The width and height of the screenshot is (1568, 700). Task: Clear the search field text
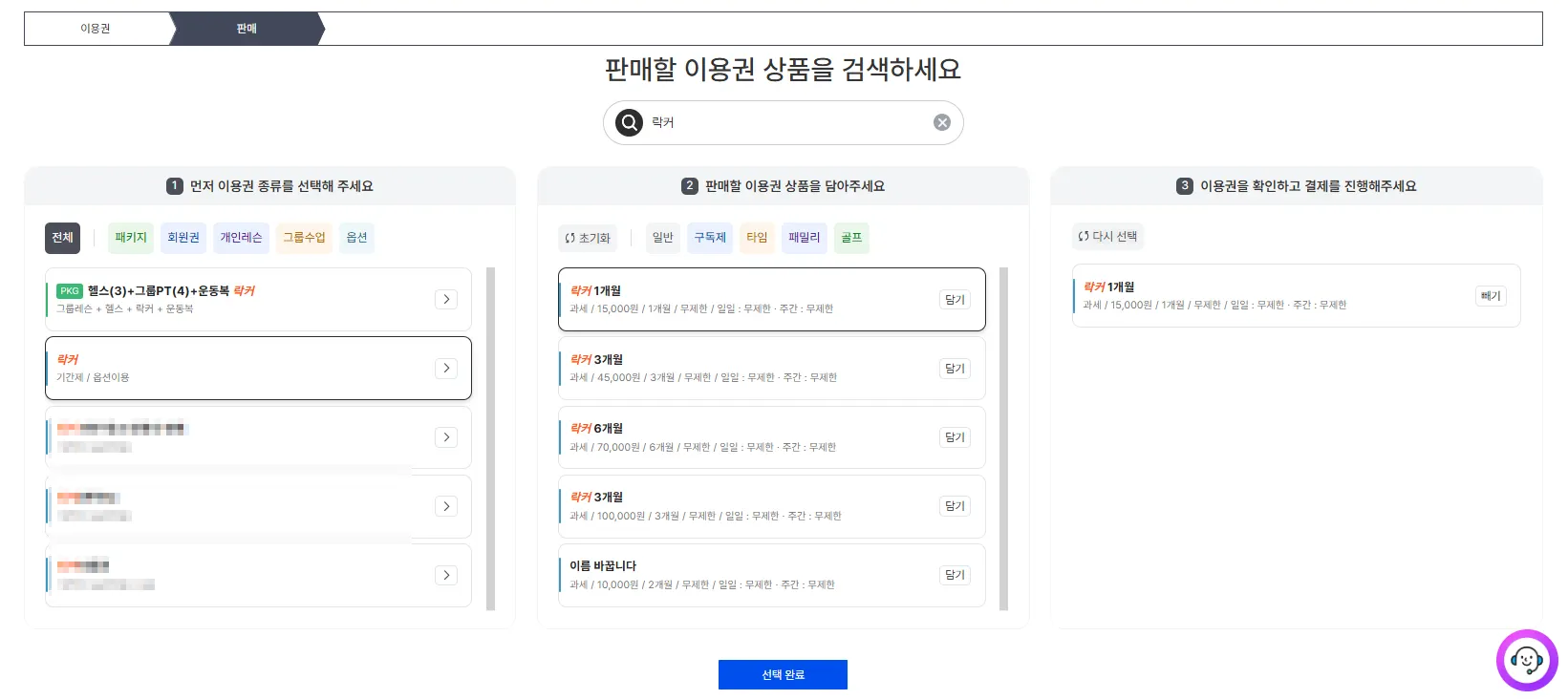(941, 123)
